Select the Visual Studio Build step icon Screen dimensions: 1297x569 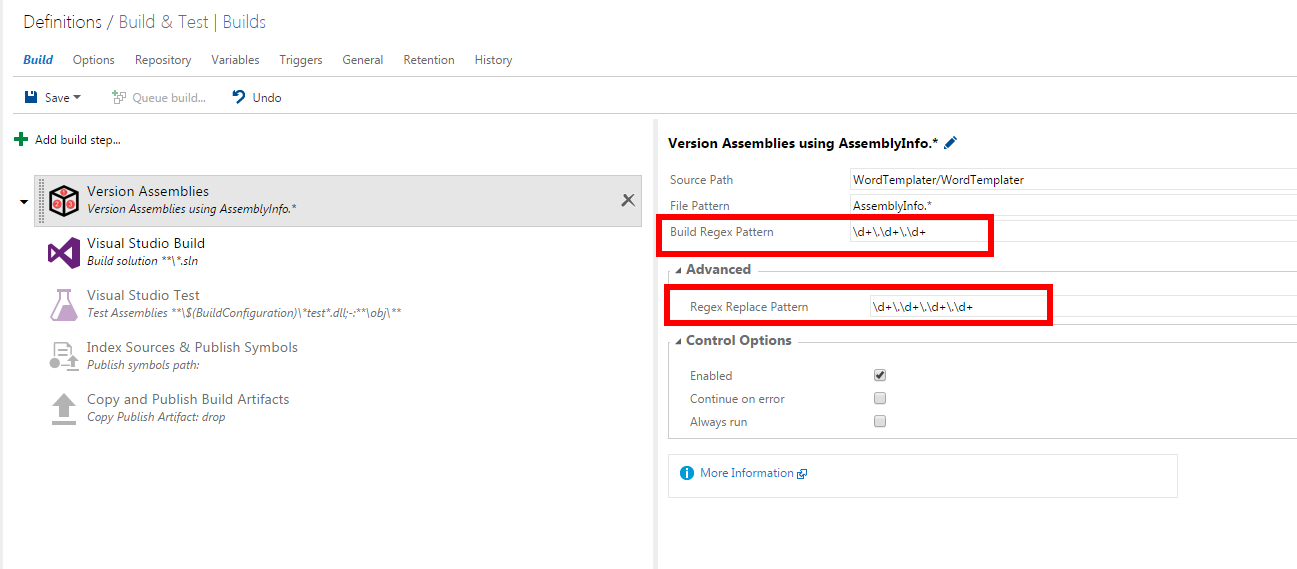(64, 252)
